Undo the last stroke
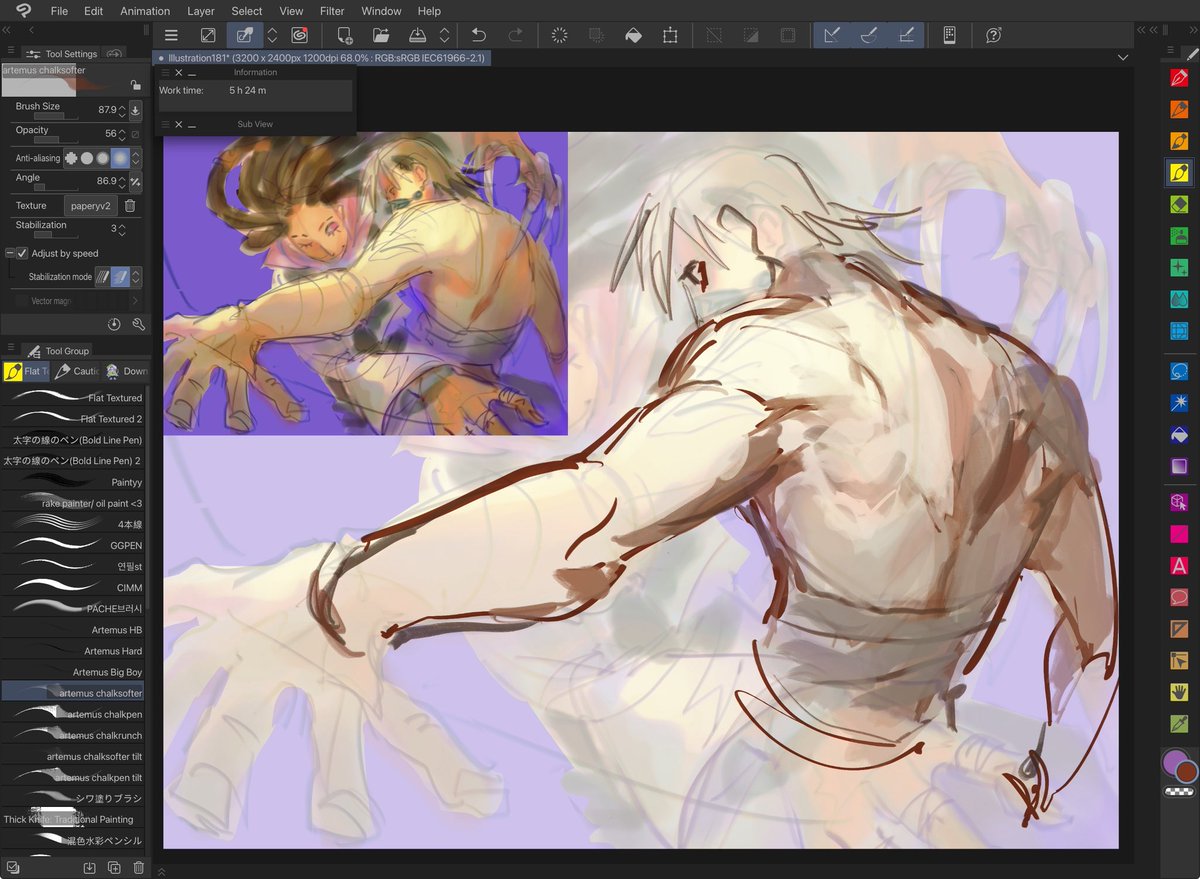1200x879 pixels. (x=479, y=35)
